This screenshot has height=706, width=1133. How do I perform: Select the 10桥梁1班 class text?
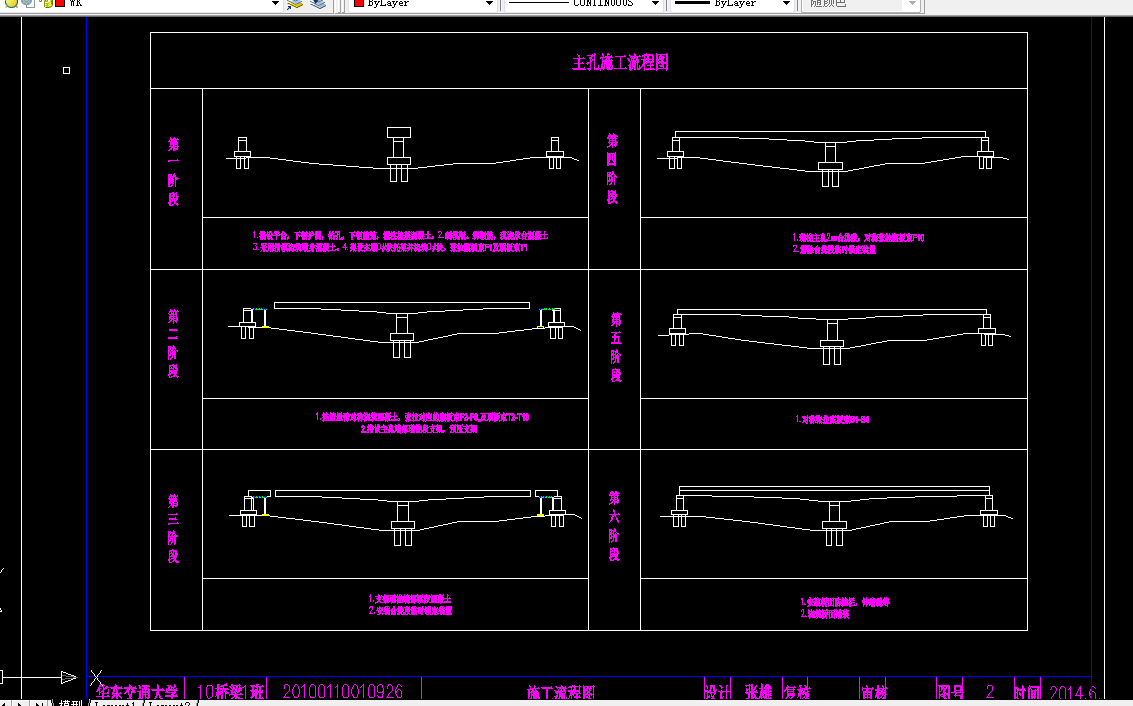click(231, 692)
